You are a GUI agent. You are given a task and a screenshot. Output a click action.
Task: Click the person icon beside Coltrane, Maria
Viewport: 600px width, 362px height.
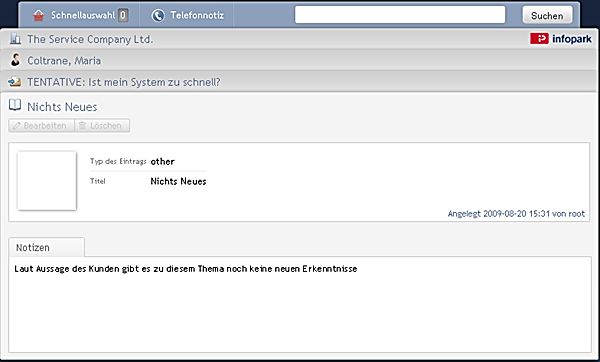click(x=15, y=60)
